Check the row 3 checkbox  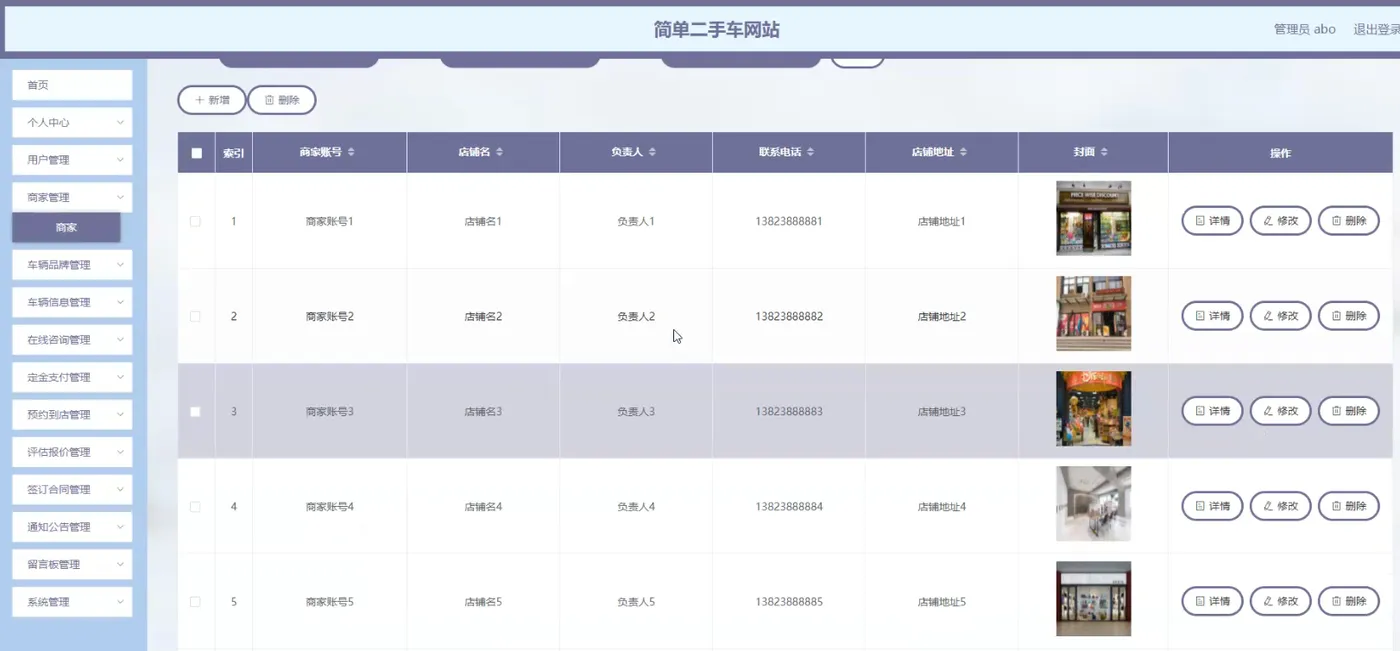click(195, 411)
